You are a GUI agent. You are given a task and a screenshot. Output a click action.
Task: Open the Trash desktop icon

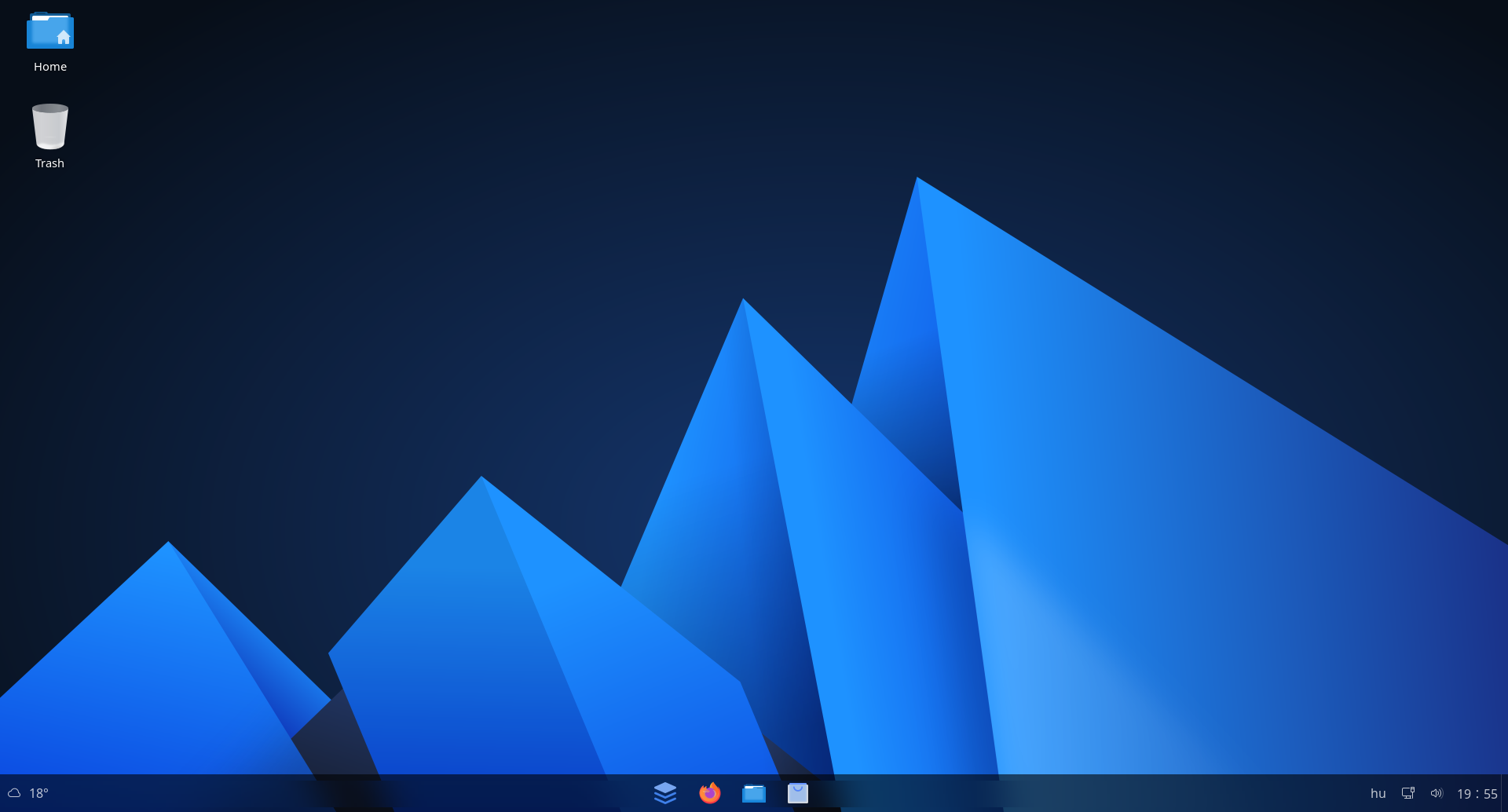coord(49,137)
